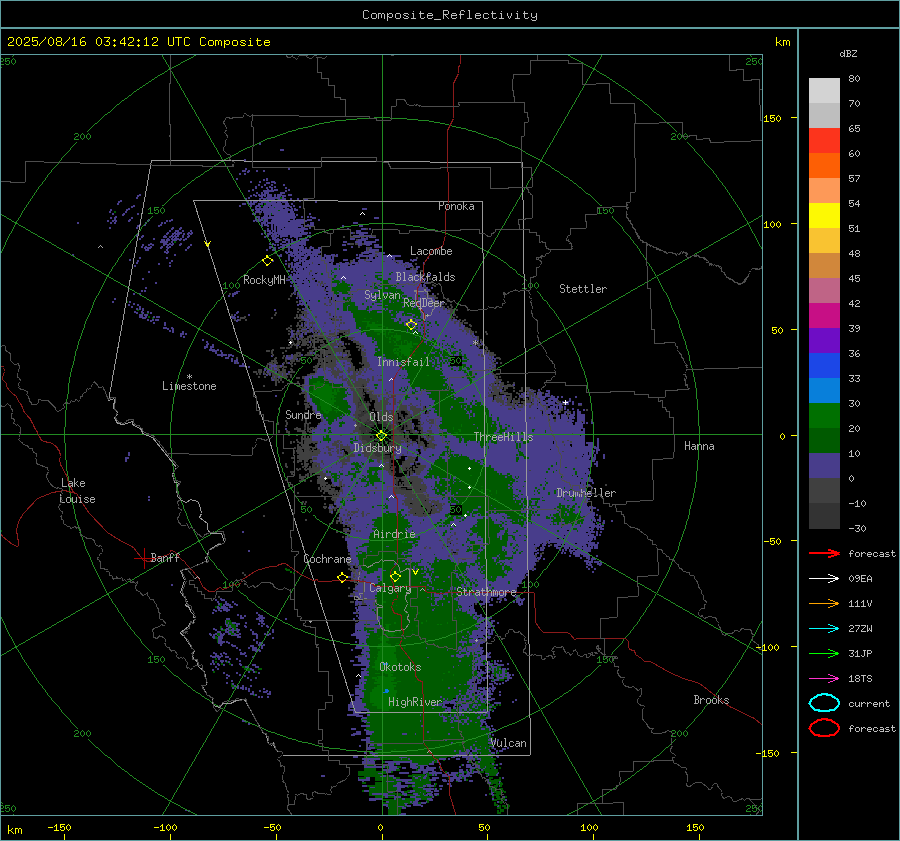Click the bright green 20-30 dBZ swatch
900x841 pixels.
824,415
